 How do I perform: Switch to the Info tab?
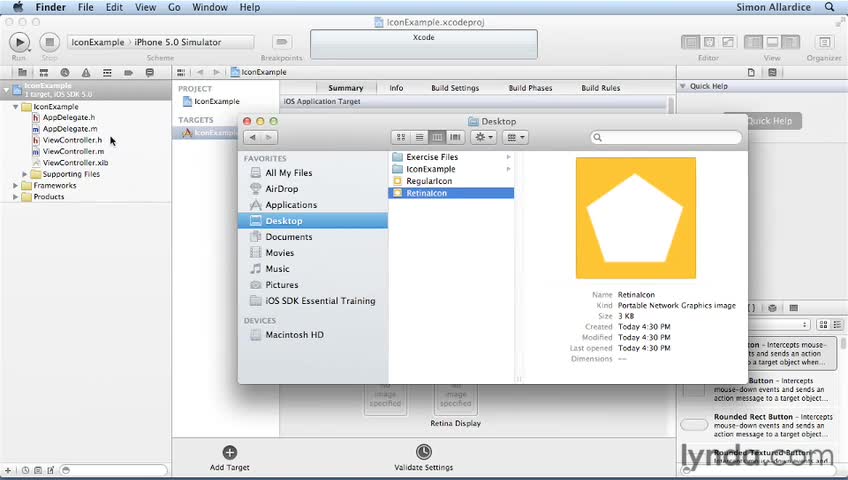click(396, 88)
